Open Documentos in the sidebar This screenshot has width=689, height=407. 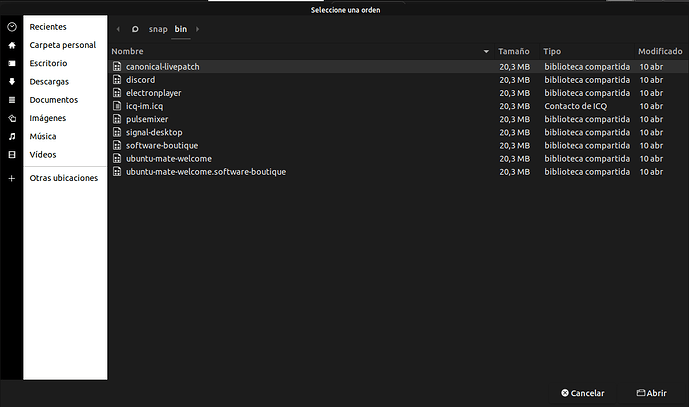(54, 100)
